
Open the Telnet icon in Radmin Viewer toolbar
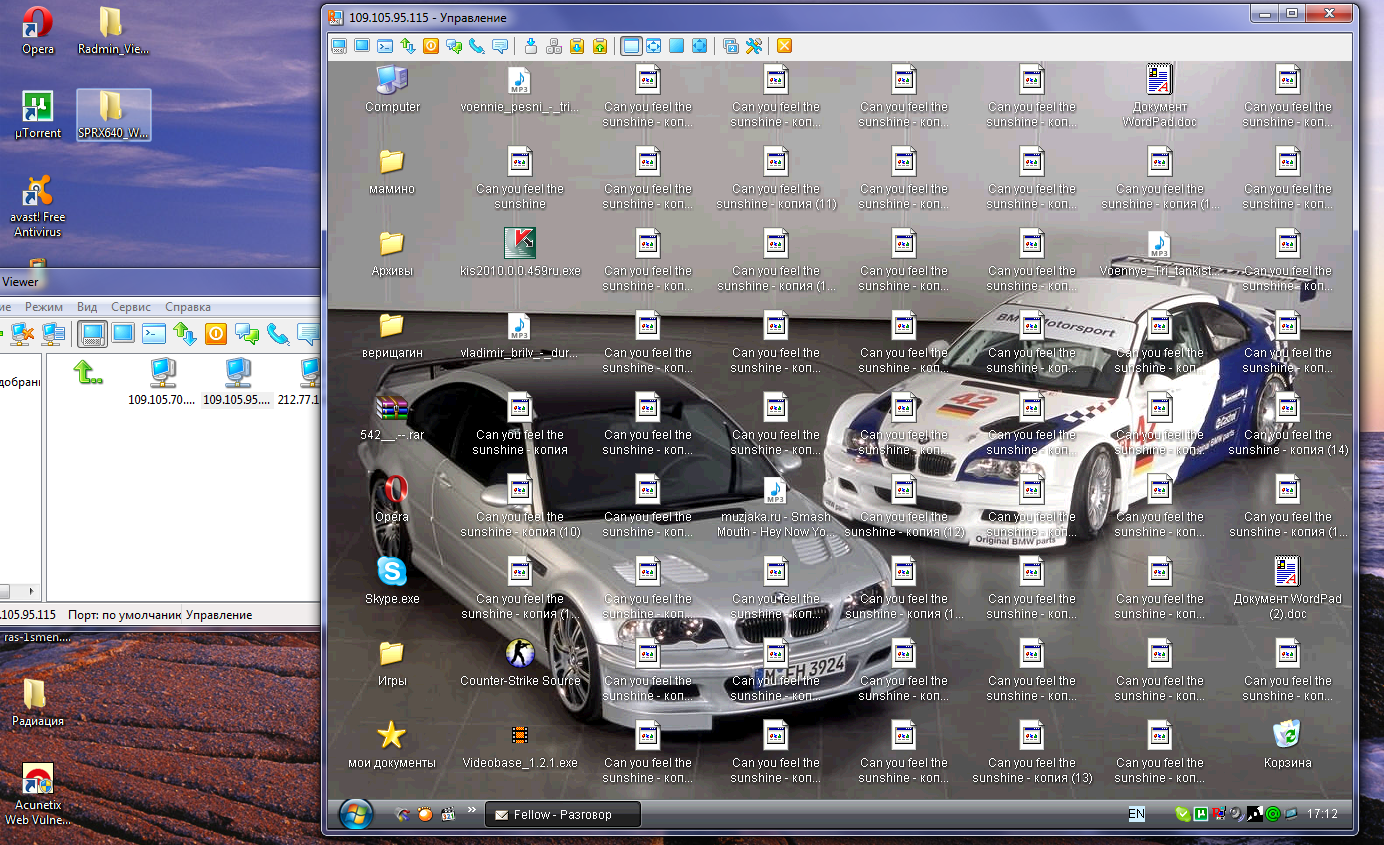(x=154, y=334)
